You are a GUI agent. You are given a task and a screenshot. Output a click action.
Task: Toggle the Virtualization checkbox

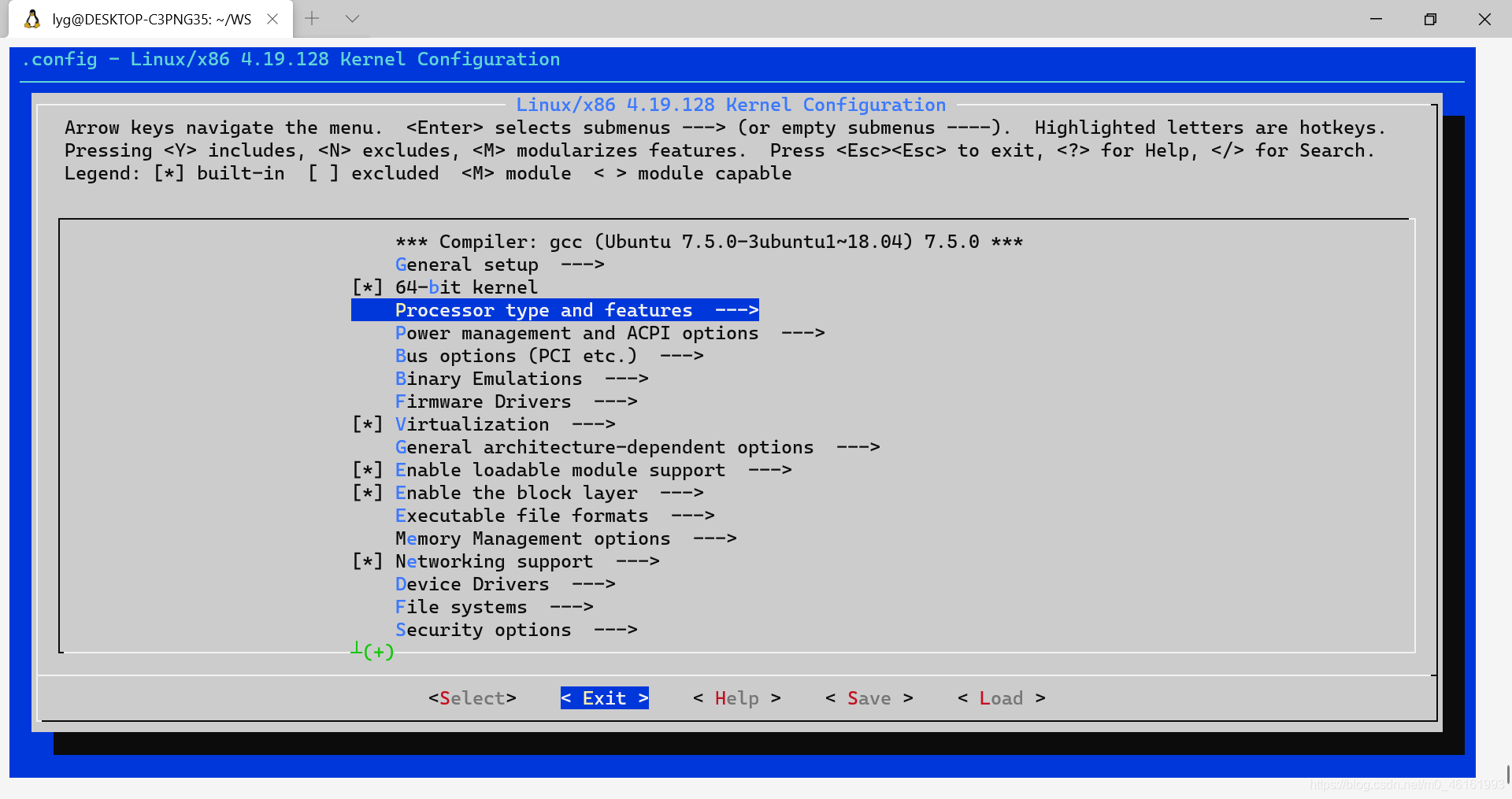click(x=368, y=424)
